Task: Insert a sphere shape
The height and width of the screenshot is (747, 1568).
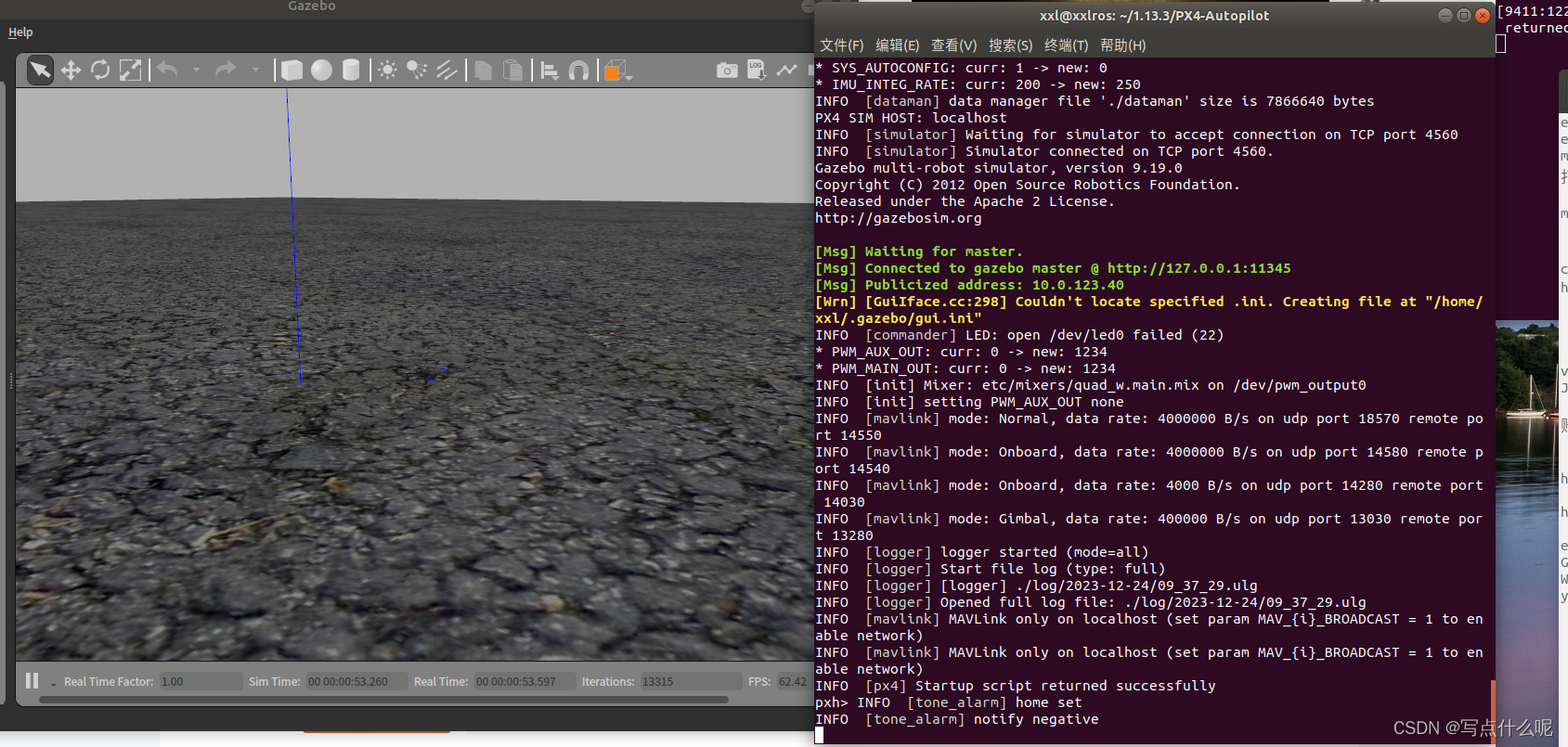Action: pos(321,71)
